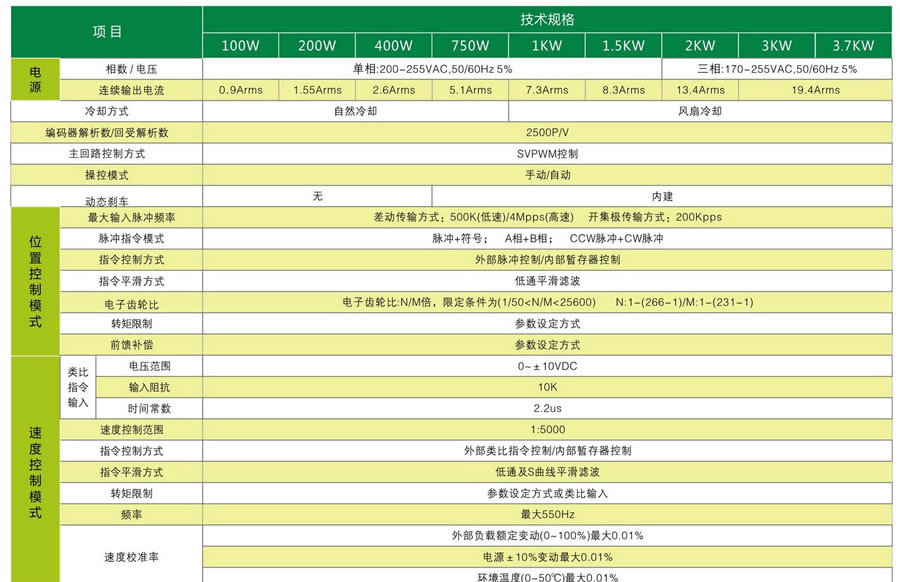Click the 3.7KW column header
Viewport: 900px width, 582px height.
854,45
